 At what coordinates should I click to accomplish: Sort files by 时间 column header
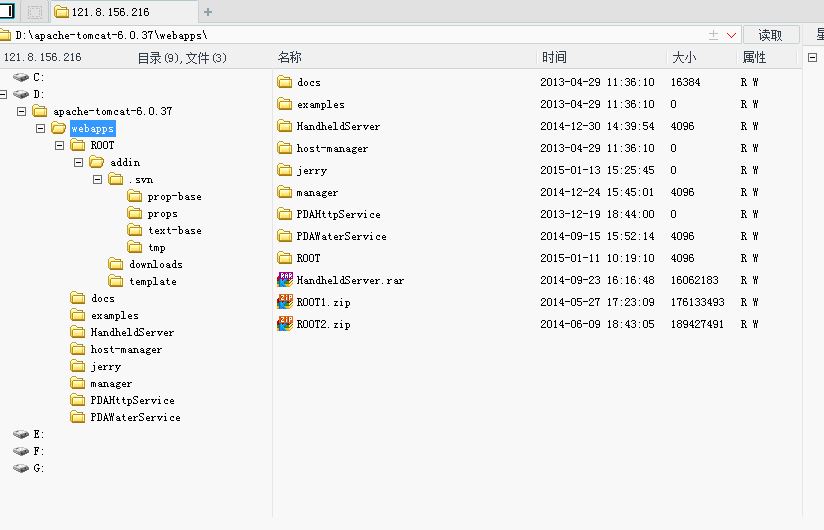[554, 57]
